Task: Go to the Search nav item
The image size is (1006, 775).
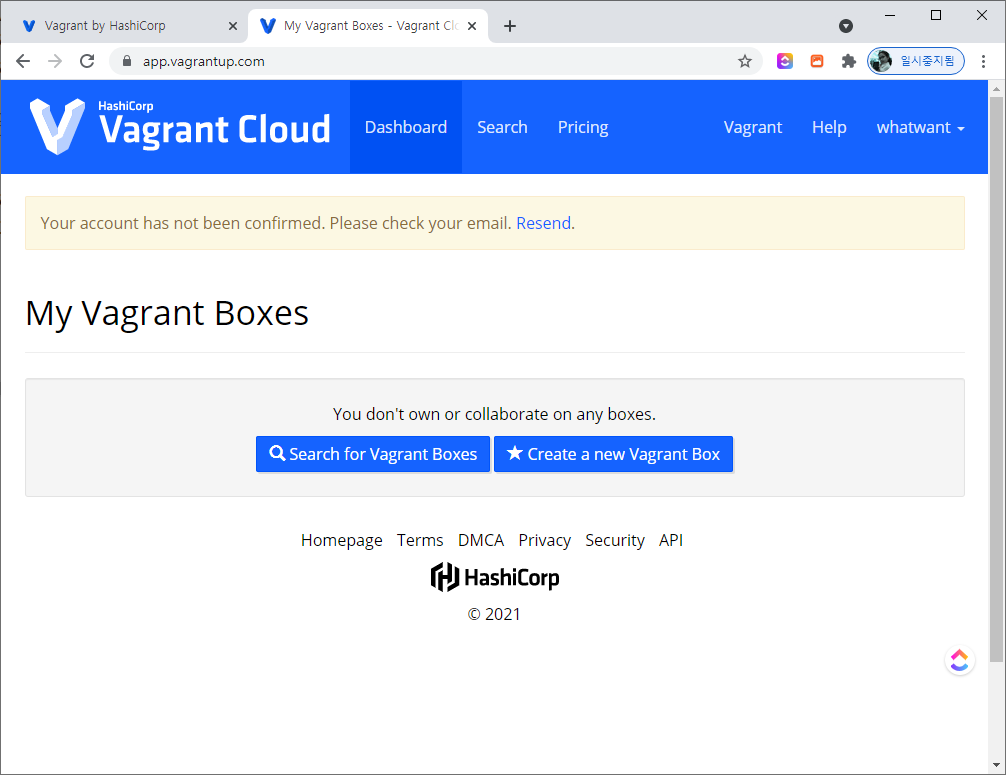Action: point(502,127)
